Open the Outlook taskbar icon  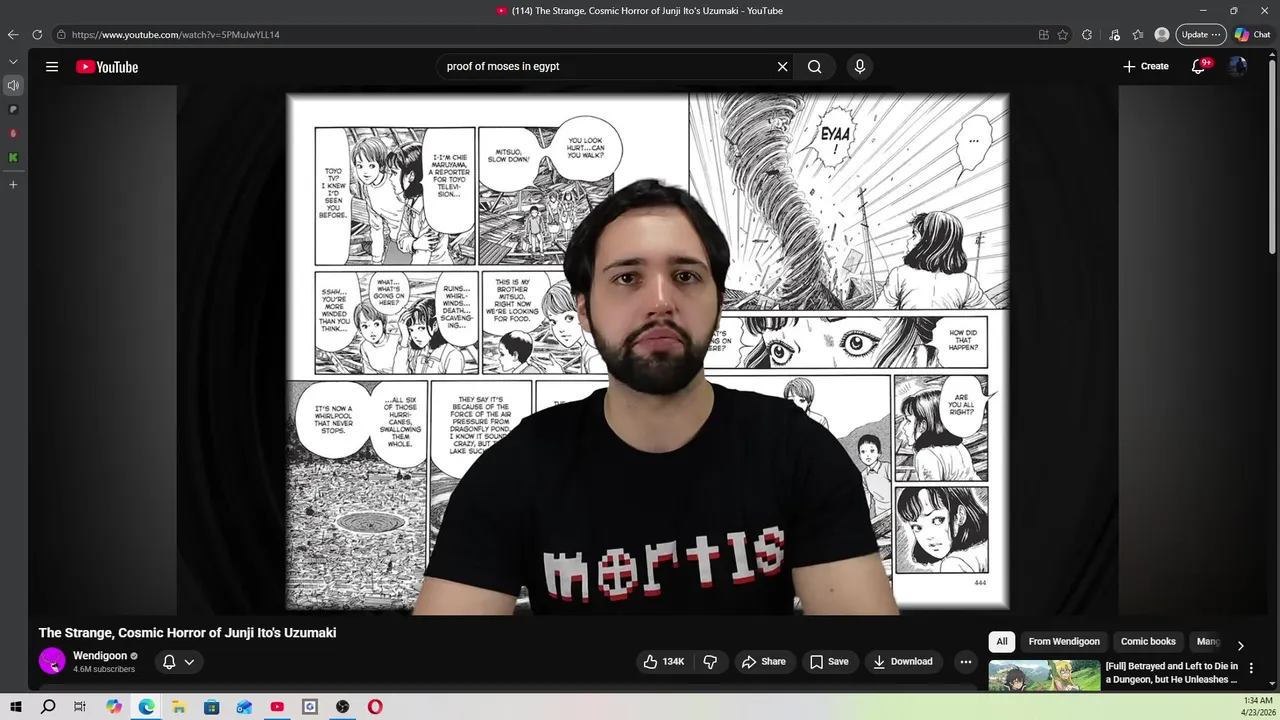click(x=244, y=707)
